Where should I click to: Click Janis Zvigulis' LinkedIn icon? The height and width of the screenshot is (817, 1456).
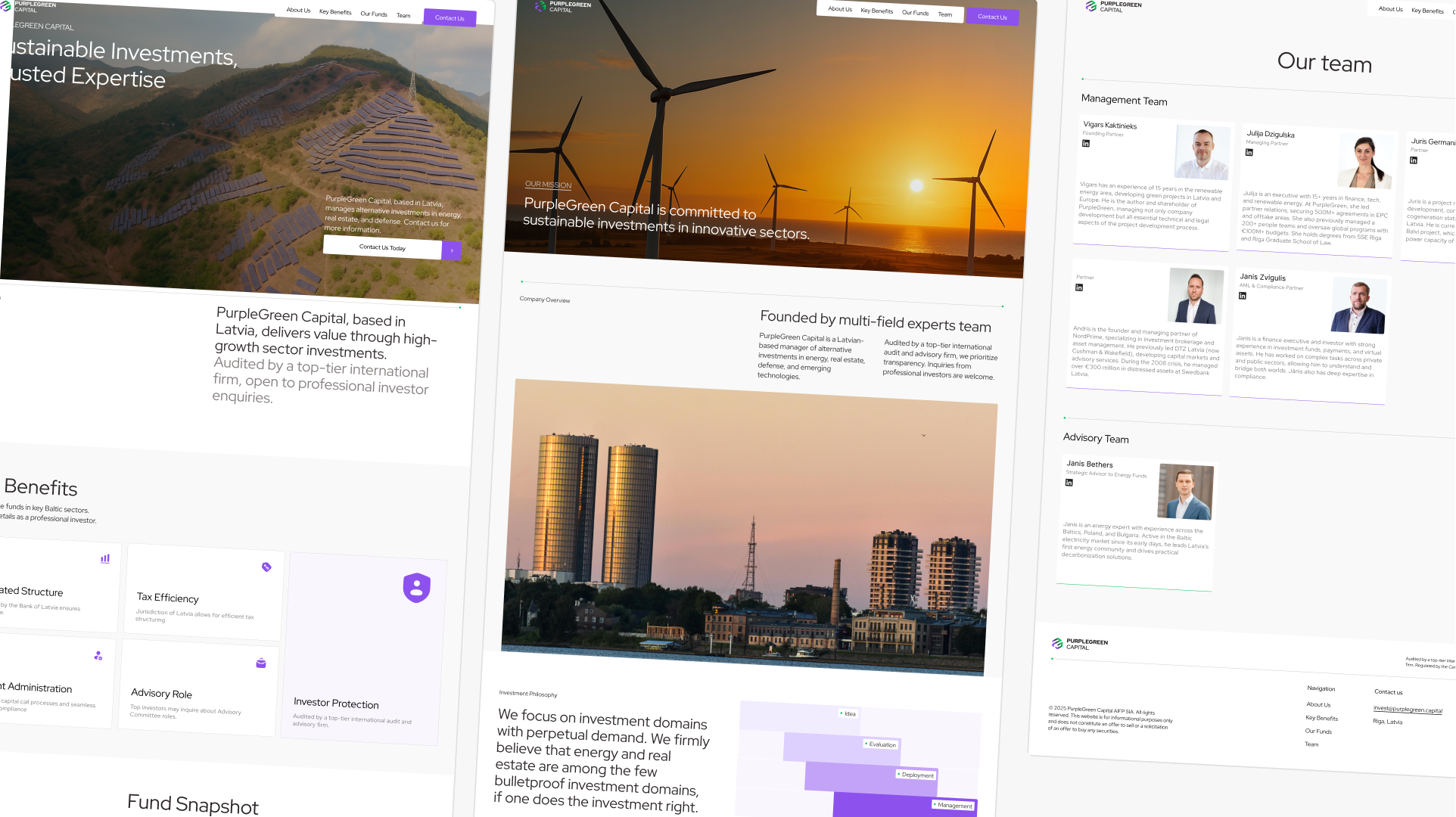[x=1243, y=296]
